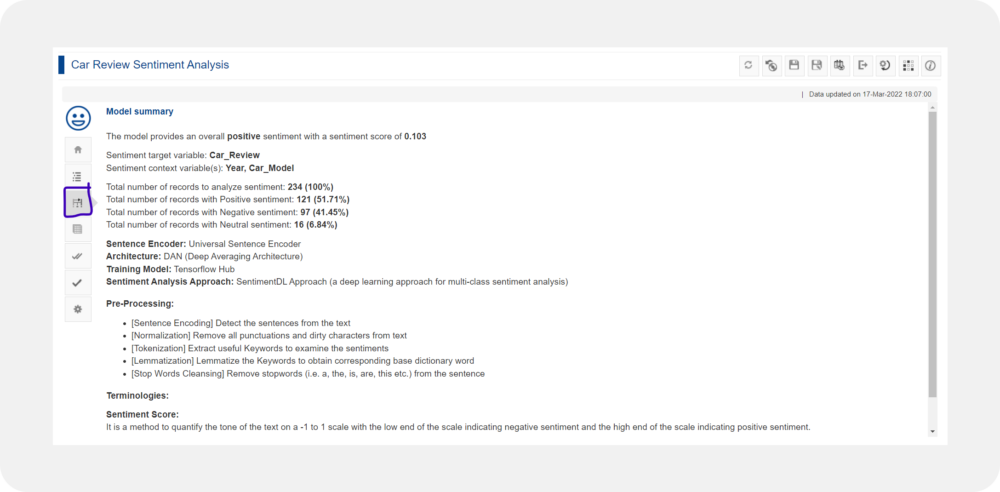Click the scrollbar down arrow
This screenshot has height=492, width=1000.
pyautogui.click(x=932, y=432)
